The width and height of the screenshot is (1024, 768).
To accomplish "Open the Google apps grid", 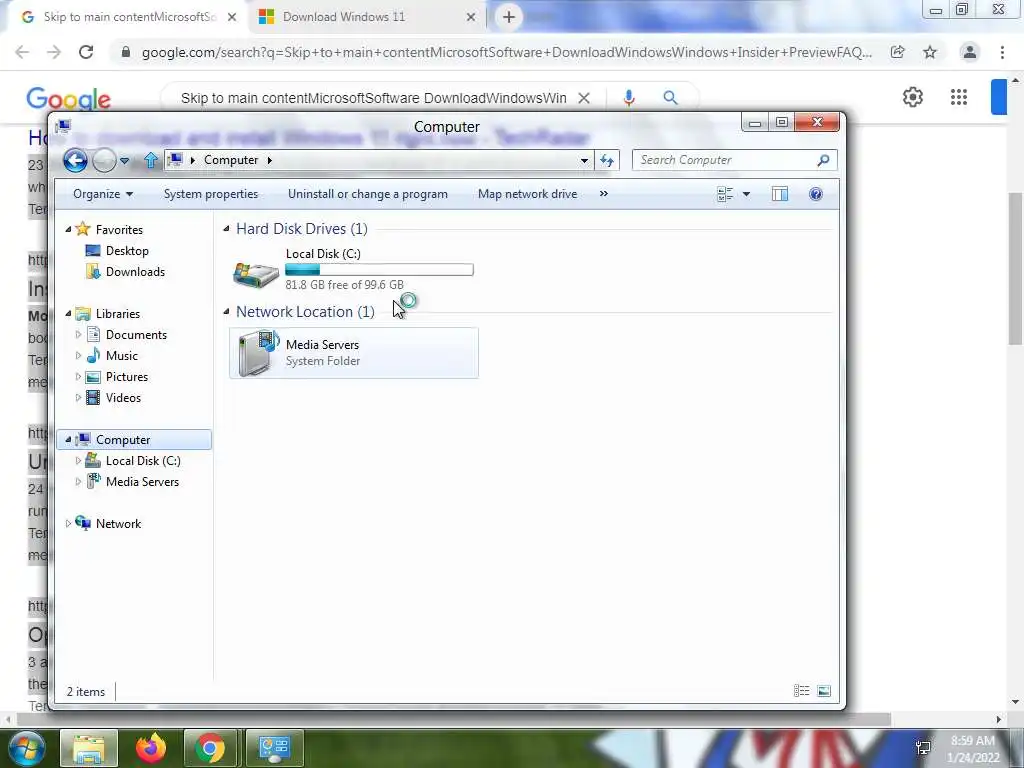I will coord(959,97).
